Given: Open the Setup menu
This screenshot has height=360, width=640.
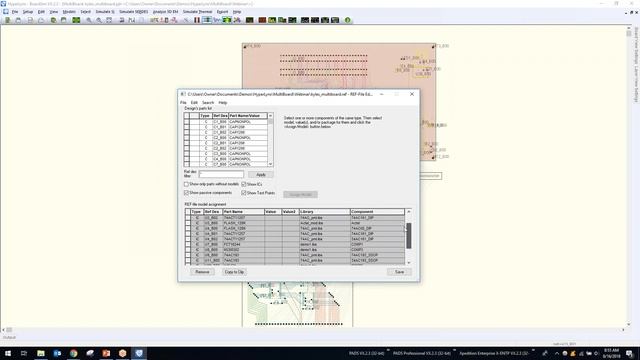Looking at the screenshot, I should pos(28,12).
